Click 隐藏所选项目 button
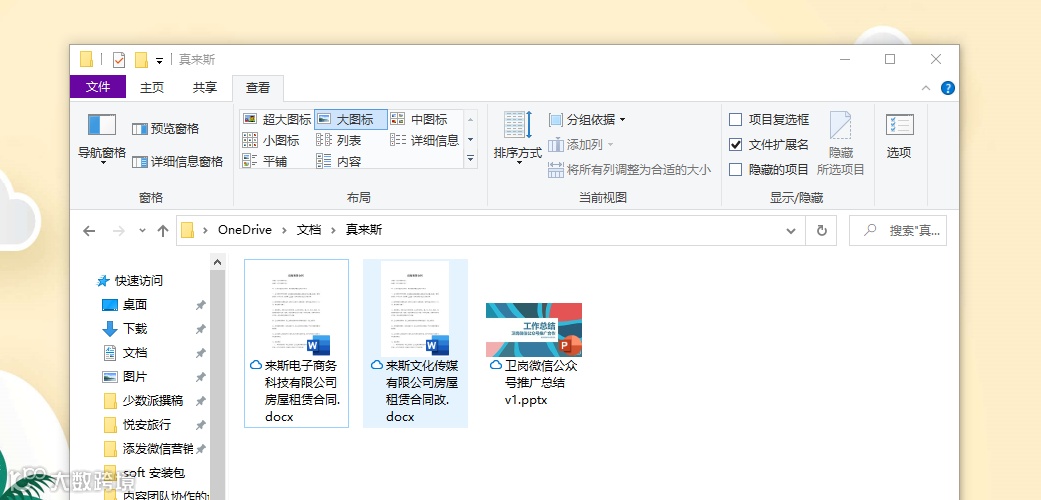The image size is (1041, 500). 841,143
